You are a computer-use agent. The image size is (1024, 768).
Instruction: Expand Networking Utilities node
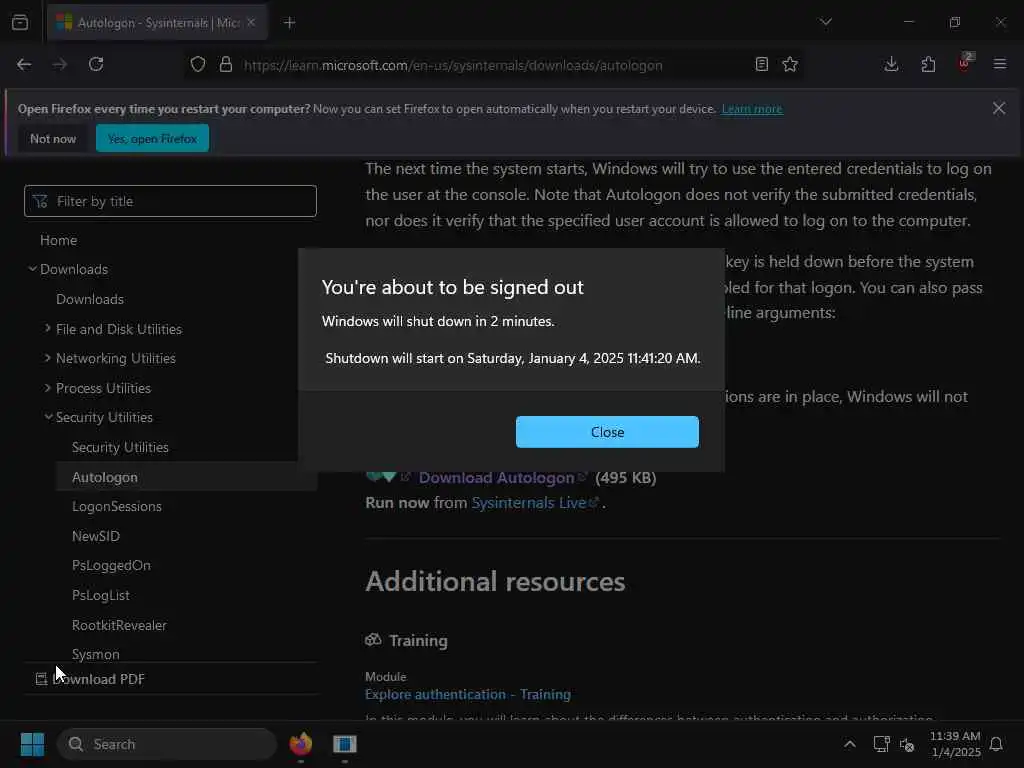47,358
